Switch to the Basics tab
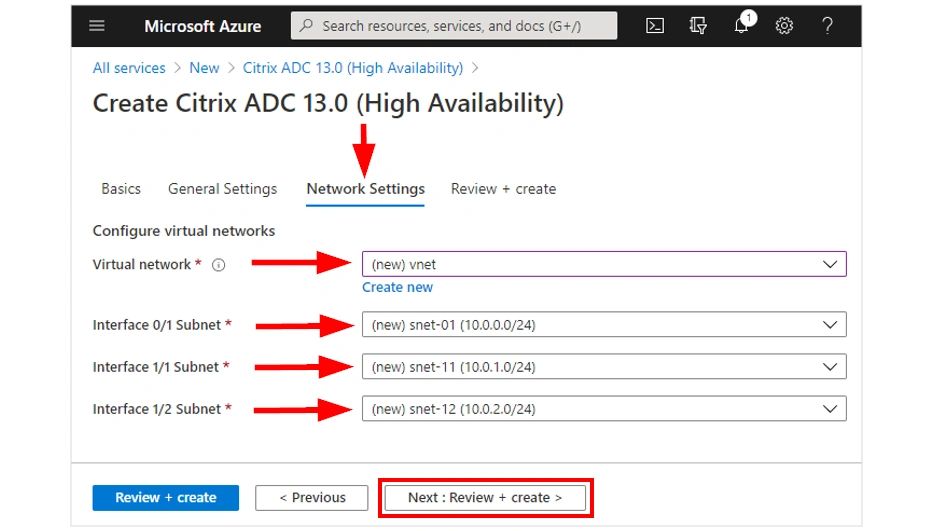Image resolution: width=935 pixels, height=531 pixels. tap(121, 189)
